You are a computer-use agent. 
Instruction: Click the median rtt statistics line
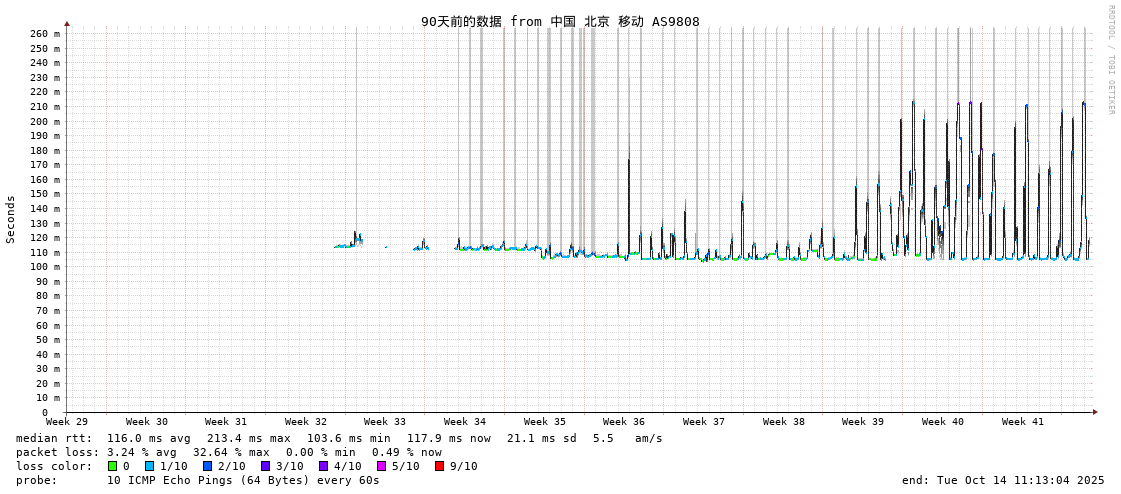pos(339,438)
